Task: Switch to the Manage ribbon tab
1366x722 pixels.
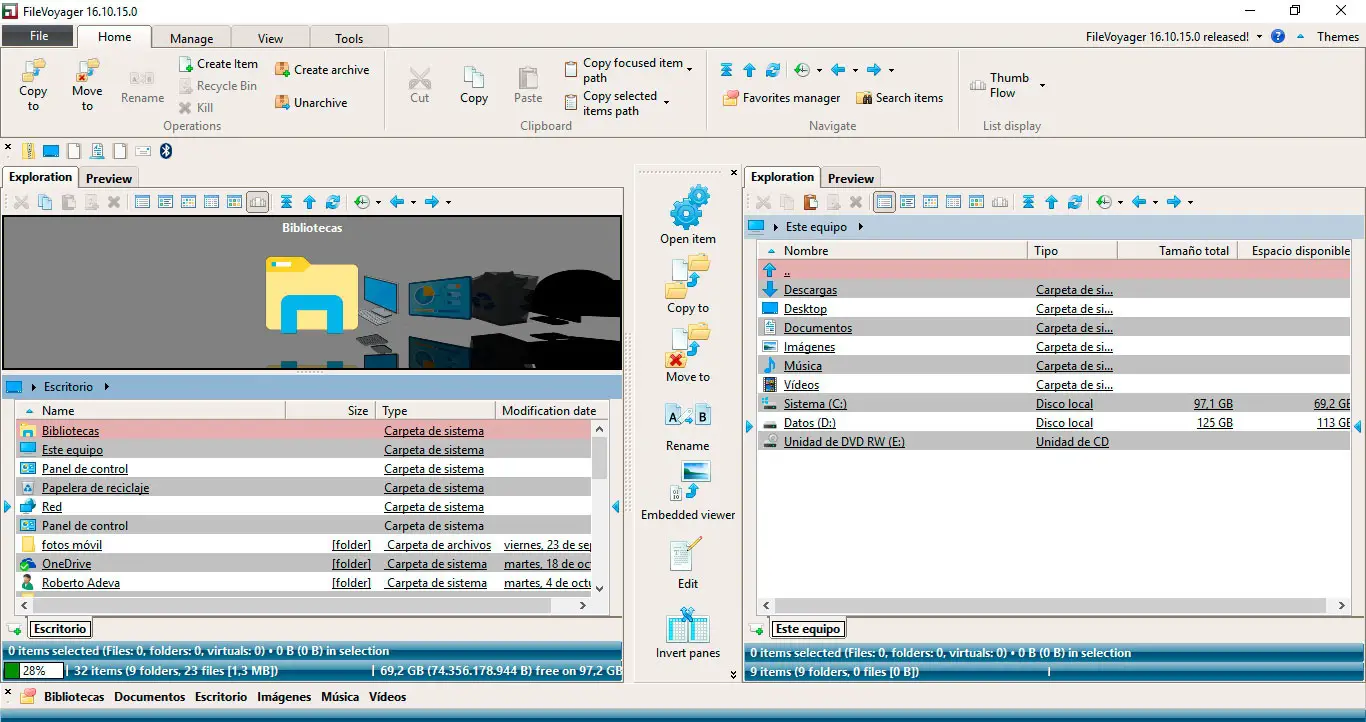Action: [x=191, y=38]
